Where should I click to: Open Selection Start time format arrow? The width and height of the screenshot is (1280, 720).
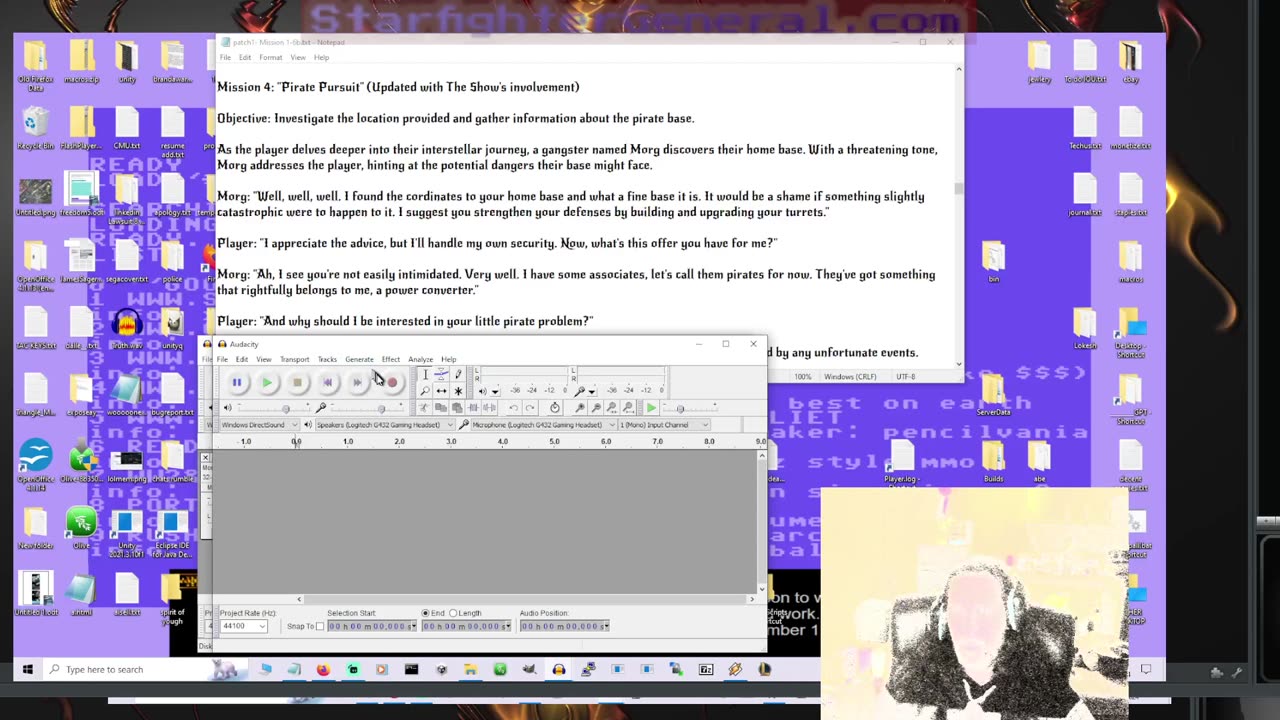pyautogui.click(x=414, y=626)
